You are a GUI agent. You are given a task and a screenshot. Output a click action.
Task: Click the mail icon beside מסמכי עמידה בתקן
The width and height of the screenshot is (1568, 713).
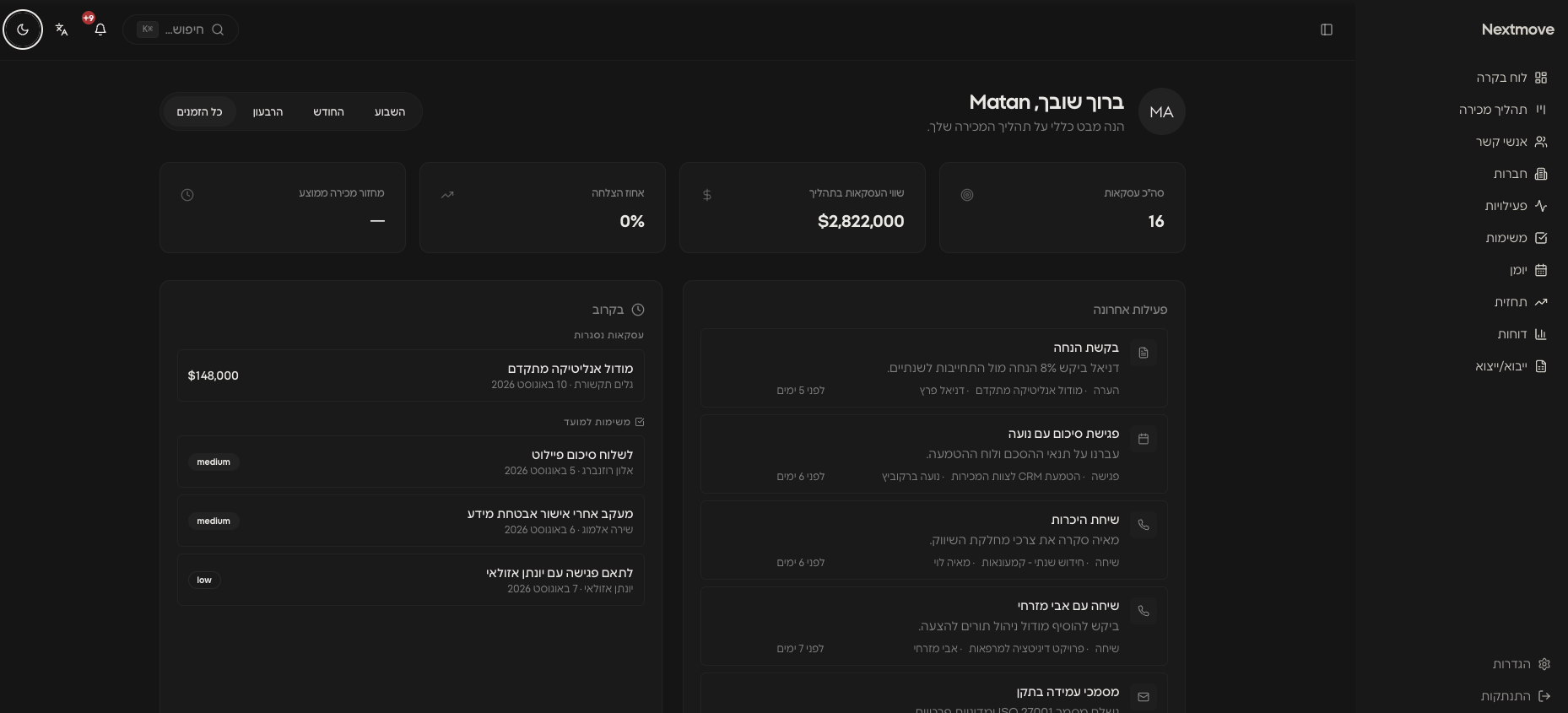(1144, 697)
